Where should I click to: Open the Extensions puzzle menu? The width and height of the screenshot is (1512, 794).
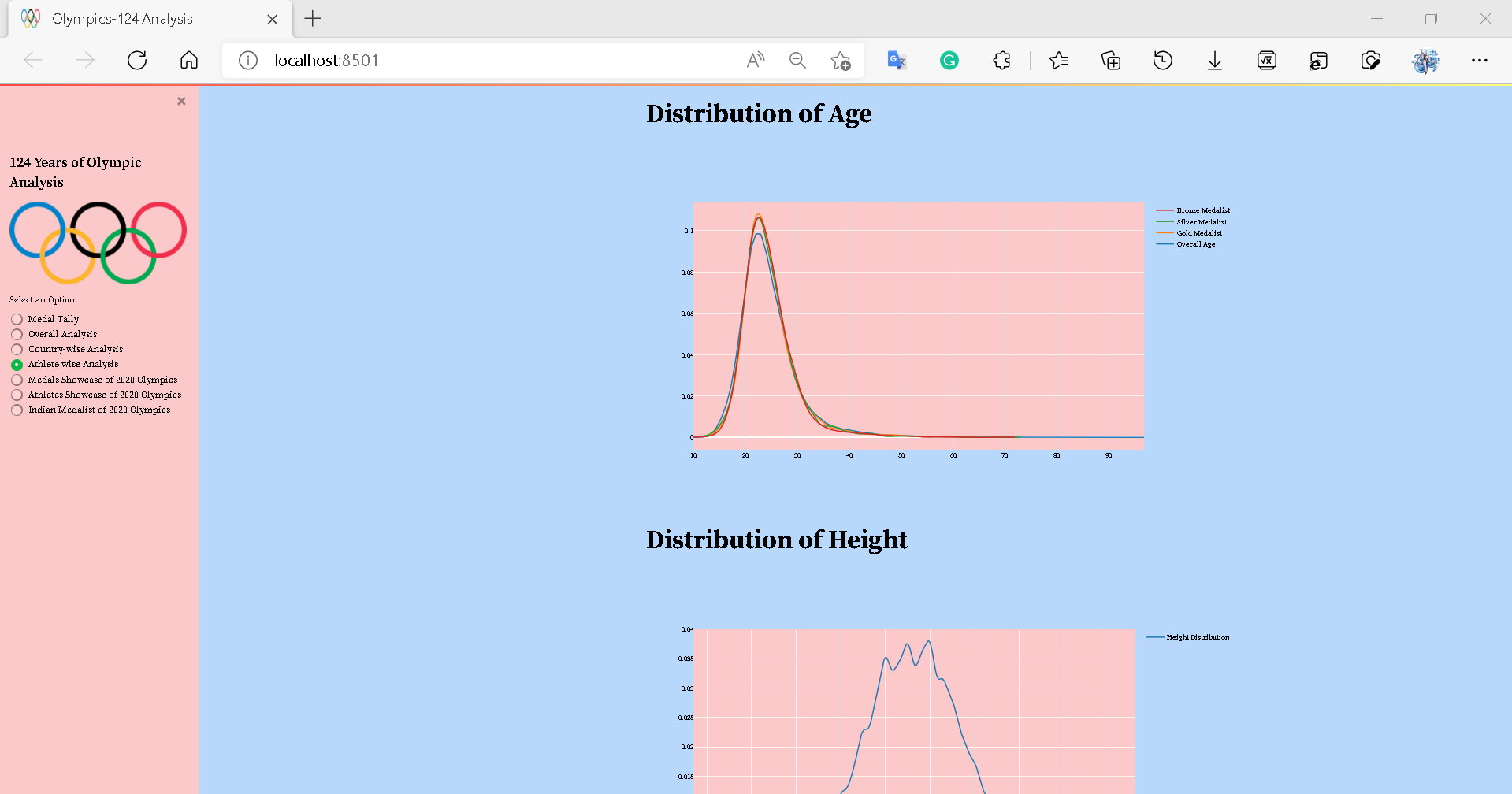tap(1001, 60)
